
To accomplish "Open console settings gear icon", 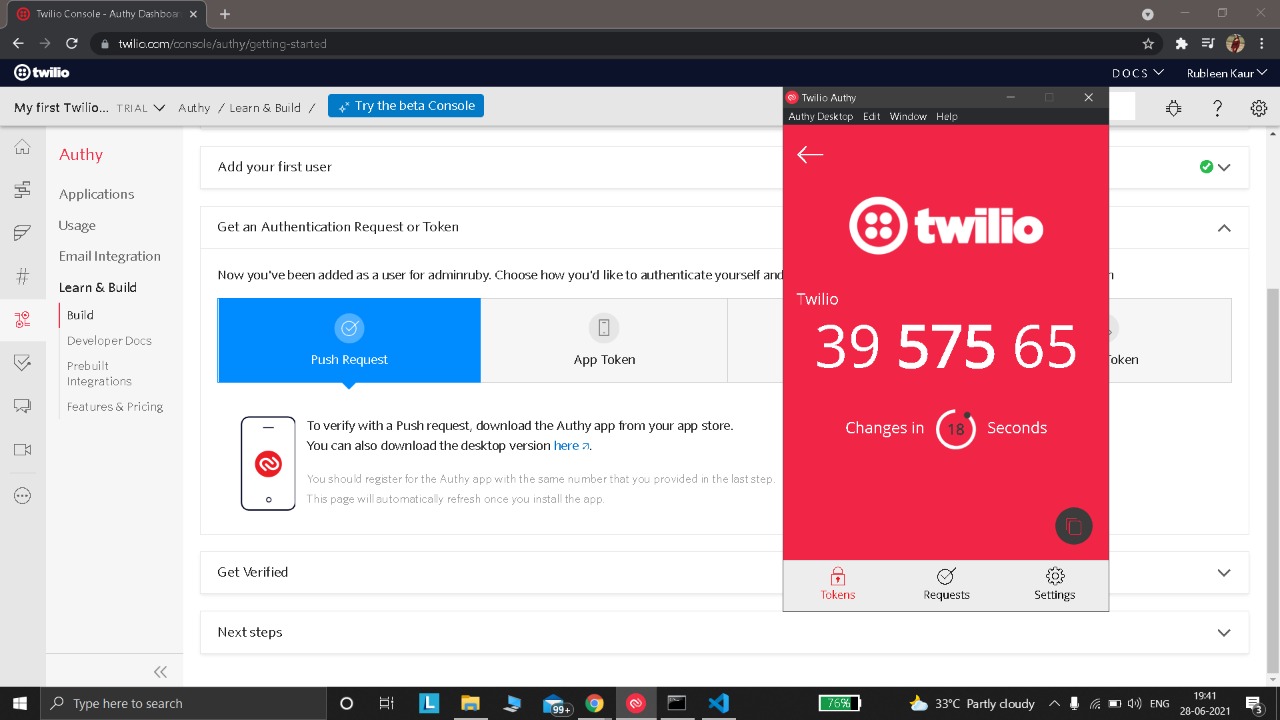I will click(x=1259, y=108).
